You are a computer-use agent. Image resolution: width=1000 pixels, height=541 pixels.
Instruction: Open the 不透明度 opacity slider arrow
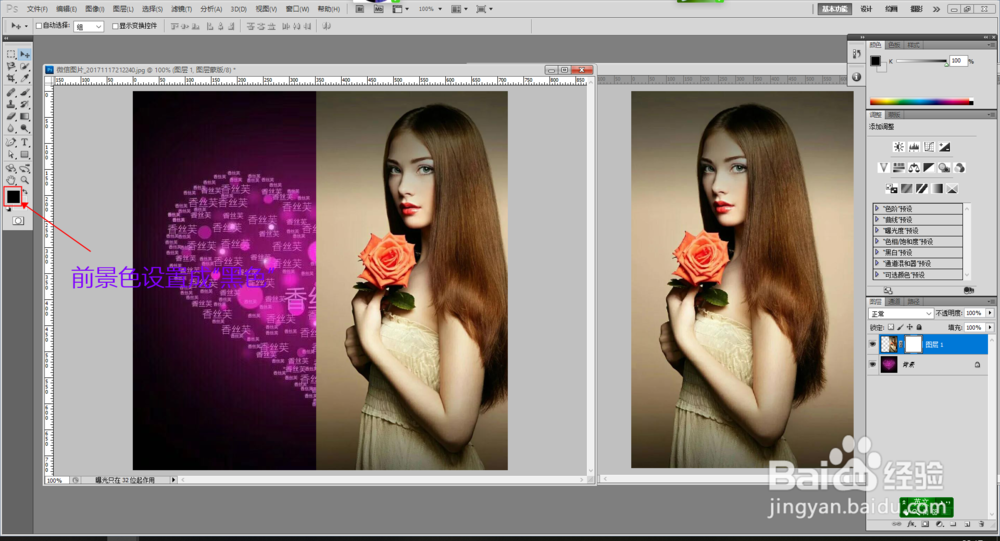tap(990, 313)
